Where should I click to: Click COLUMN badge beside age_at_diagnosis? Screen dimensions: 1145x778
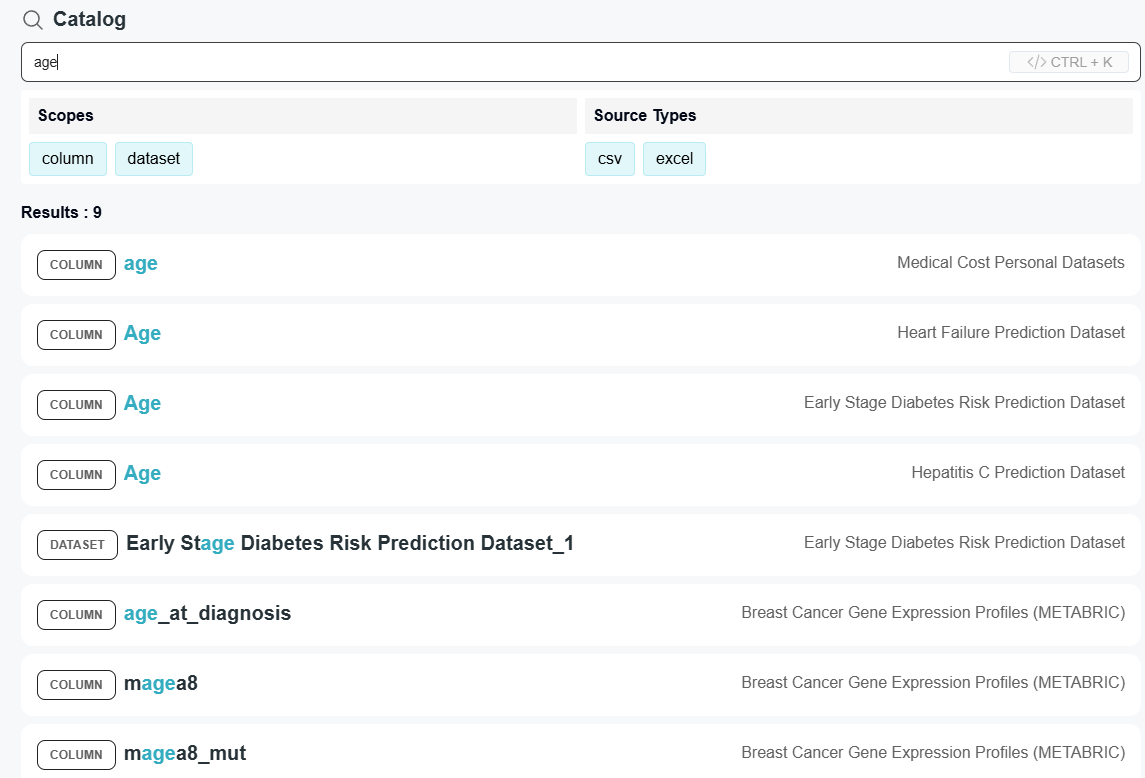(x=76, y=615)
